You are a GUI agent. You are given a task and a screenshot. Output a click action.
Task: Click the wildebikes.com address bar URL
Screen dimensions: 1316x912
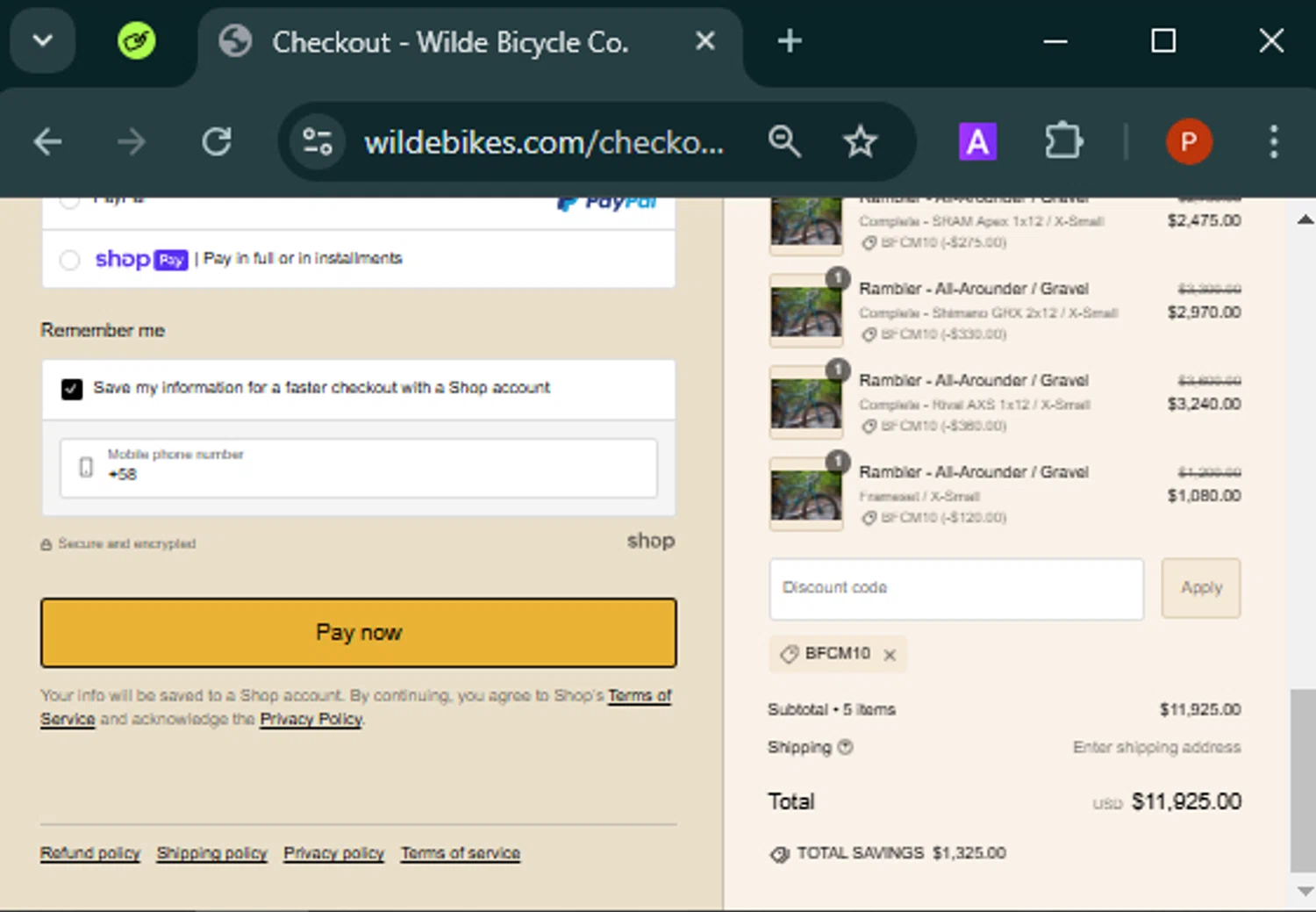pyautogui.click(x=544, y=141)
